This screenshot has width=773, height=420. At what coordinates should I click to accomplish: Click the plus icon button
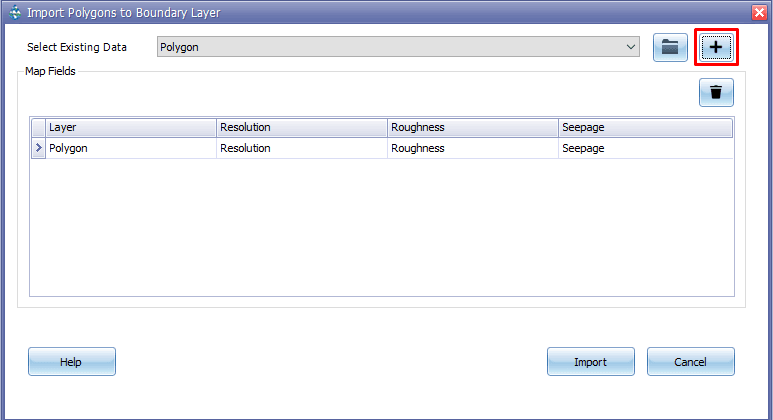click(715, 47)
